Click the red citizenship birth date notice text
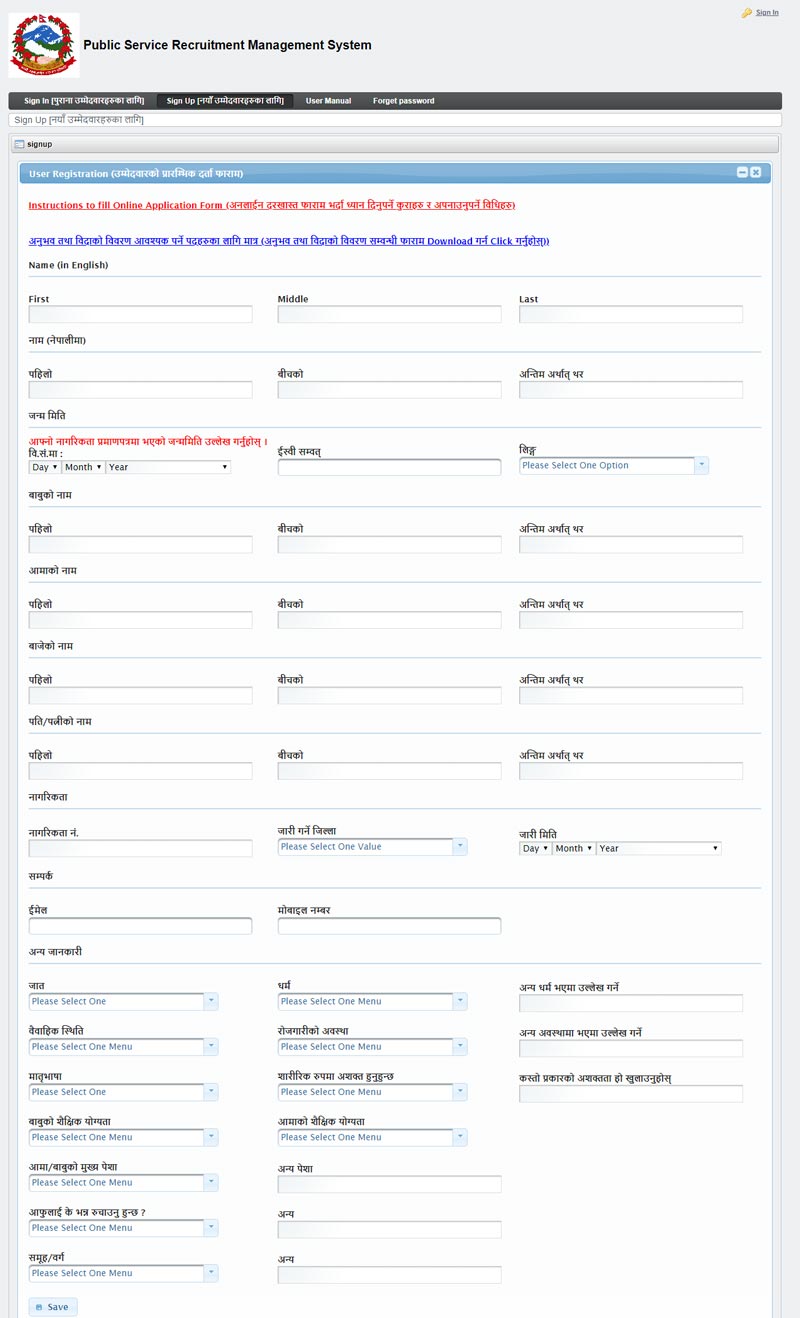Viewport: 800px width, 1318px height. (148, 441)
